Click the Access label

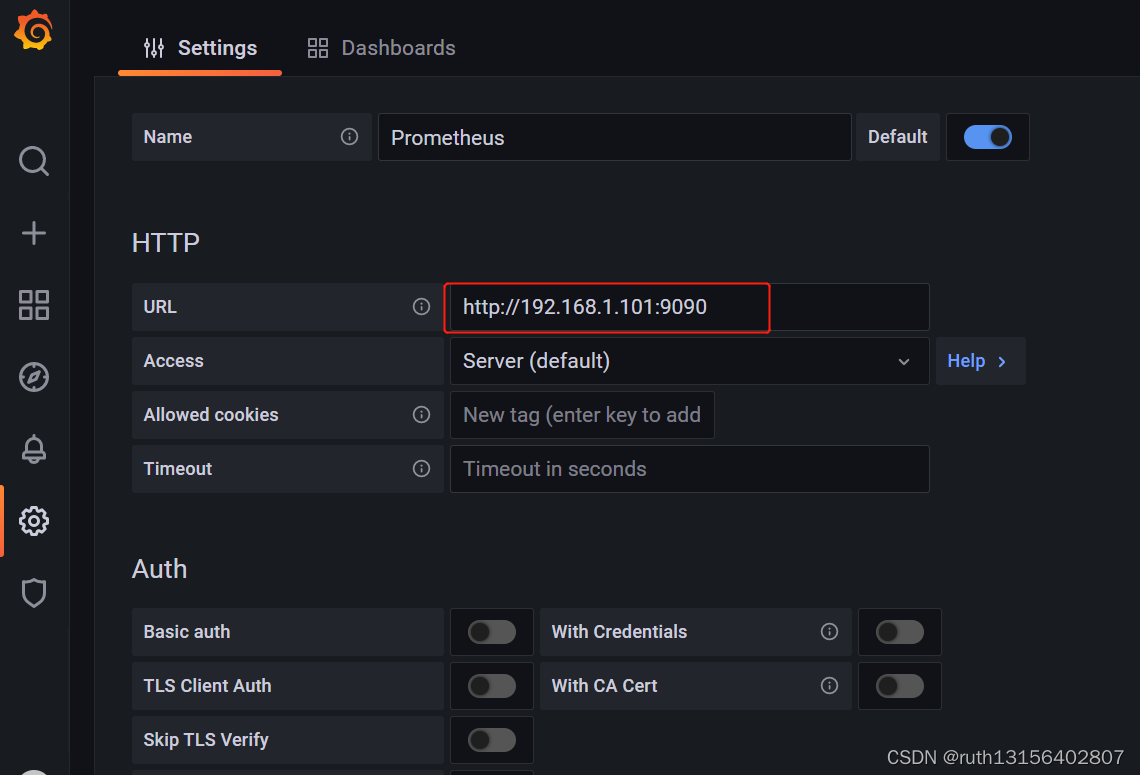tap(173, 361)
